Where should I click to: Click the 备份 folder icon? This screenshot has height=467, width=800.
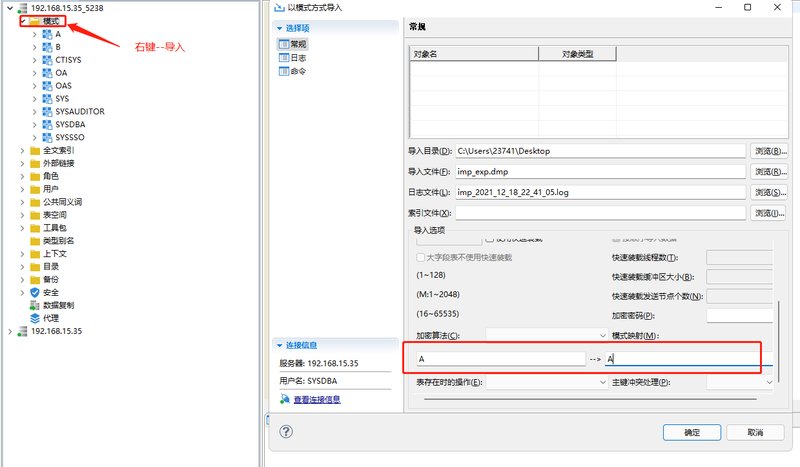[x=35, y=280]
